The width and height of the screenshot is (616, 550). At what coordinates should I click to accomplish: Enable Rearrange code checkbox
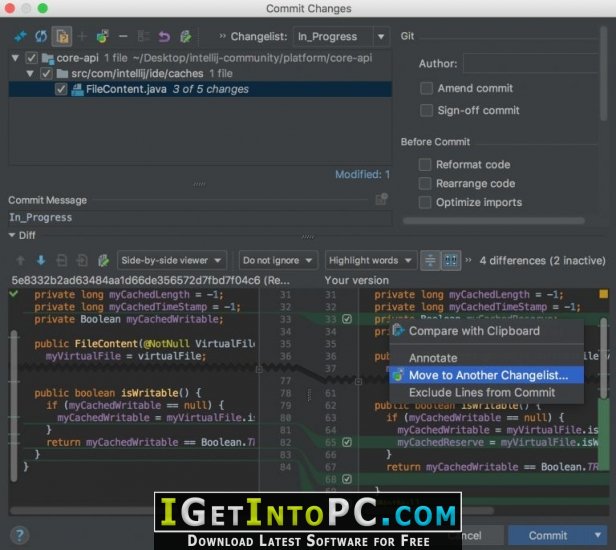point(425,183)
